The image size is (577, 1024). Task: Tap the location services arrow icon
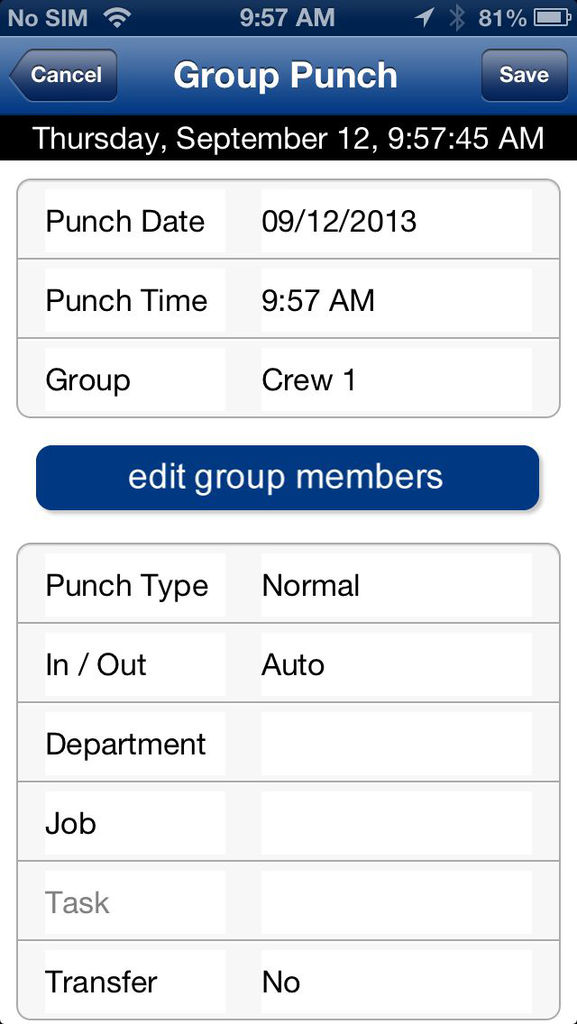click(424, 18)
